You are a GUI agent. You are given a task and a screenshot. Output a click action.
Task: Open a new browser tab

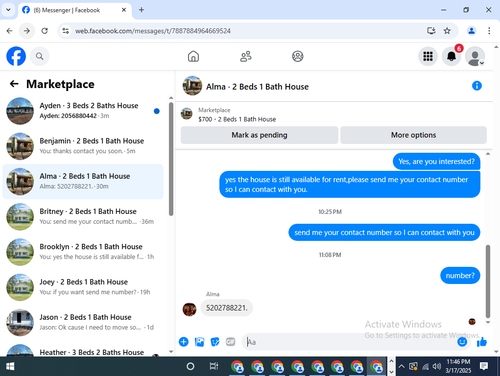(141, 10)
